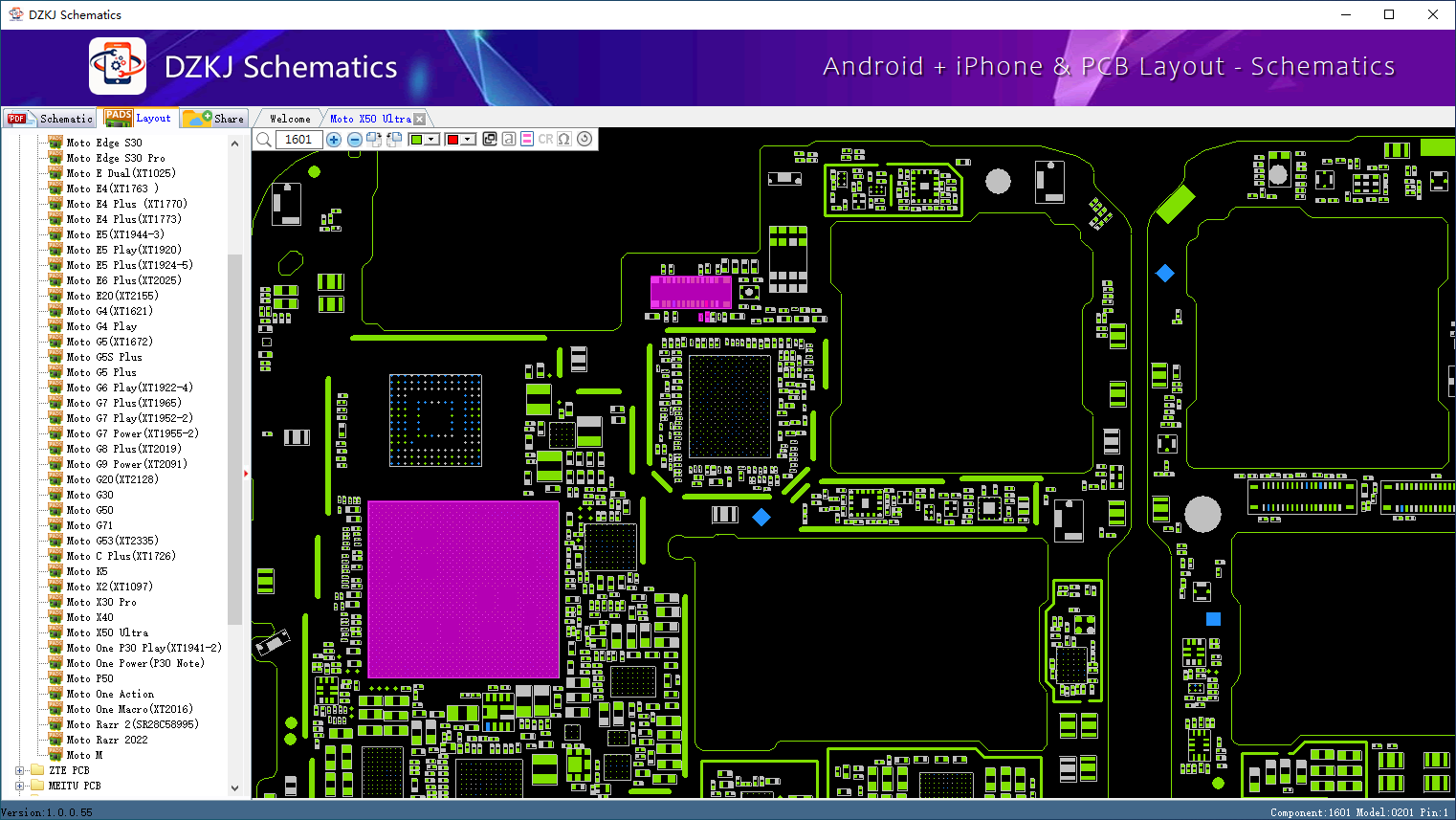Click the Omega resistance icon
Screen dimensions: 1456x820
(x=564, y=140)
